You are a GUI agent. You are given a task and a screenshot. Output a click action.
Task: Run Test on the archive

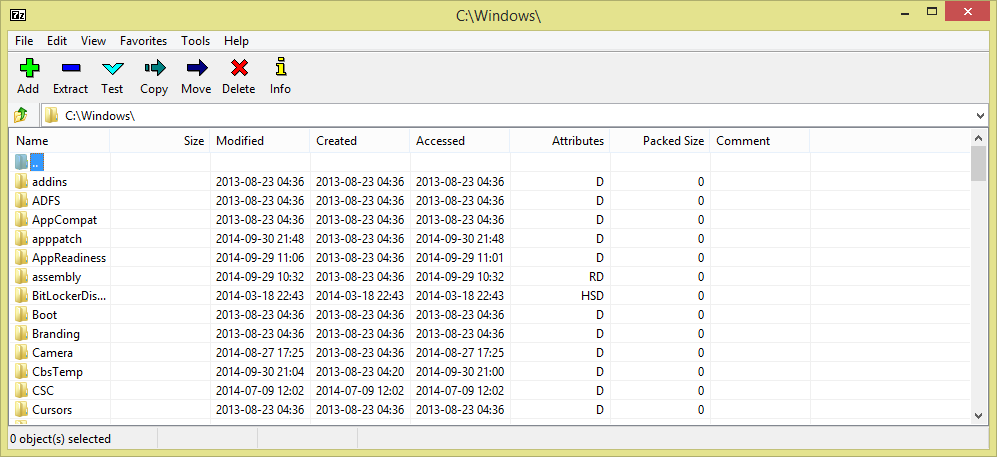point(112,68)
